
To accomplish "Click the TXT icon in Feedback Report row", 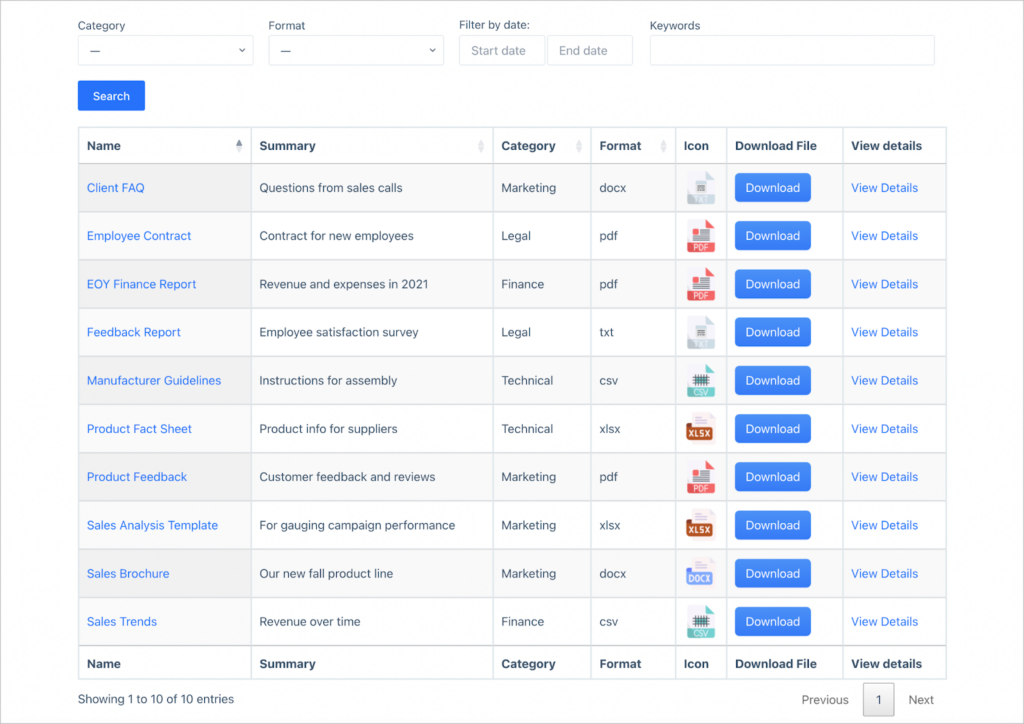I will [x=700, y=332].
